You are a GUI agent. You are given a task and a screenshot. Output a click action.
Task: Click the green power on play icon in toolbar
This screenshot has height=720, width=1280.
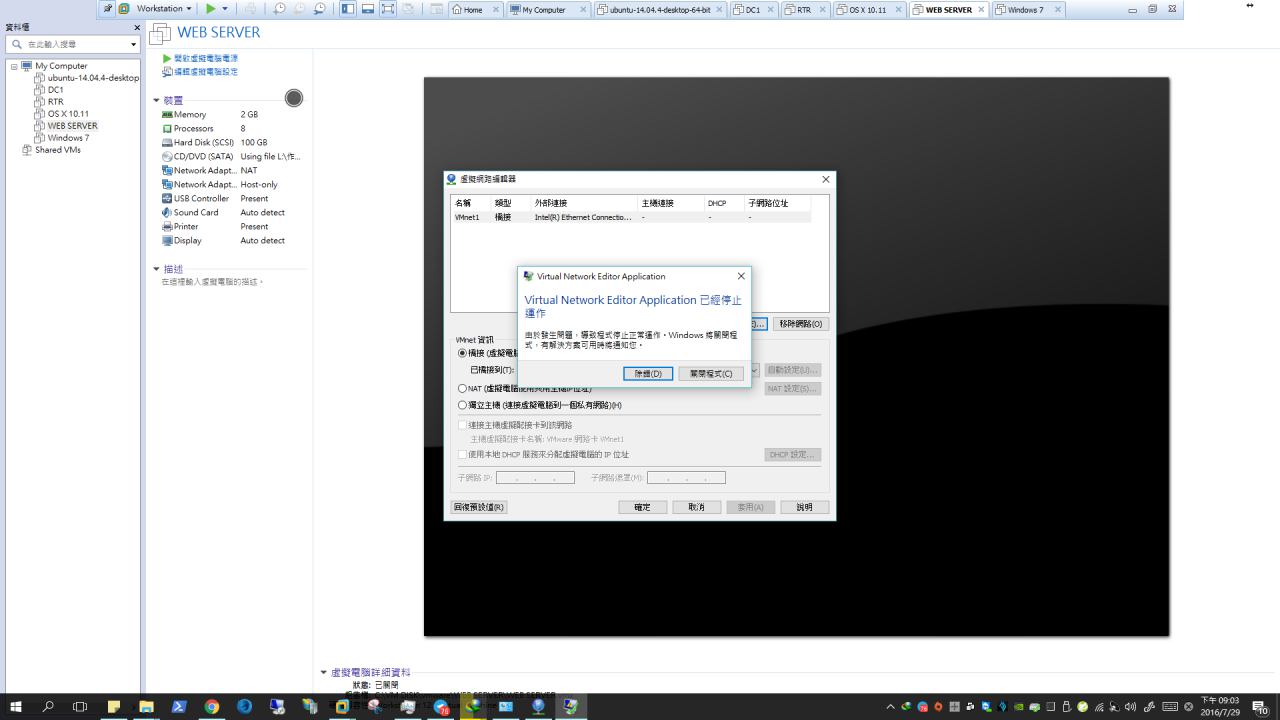tap(211, 9)
